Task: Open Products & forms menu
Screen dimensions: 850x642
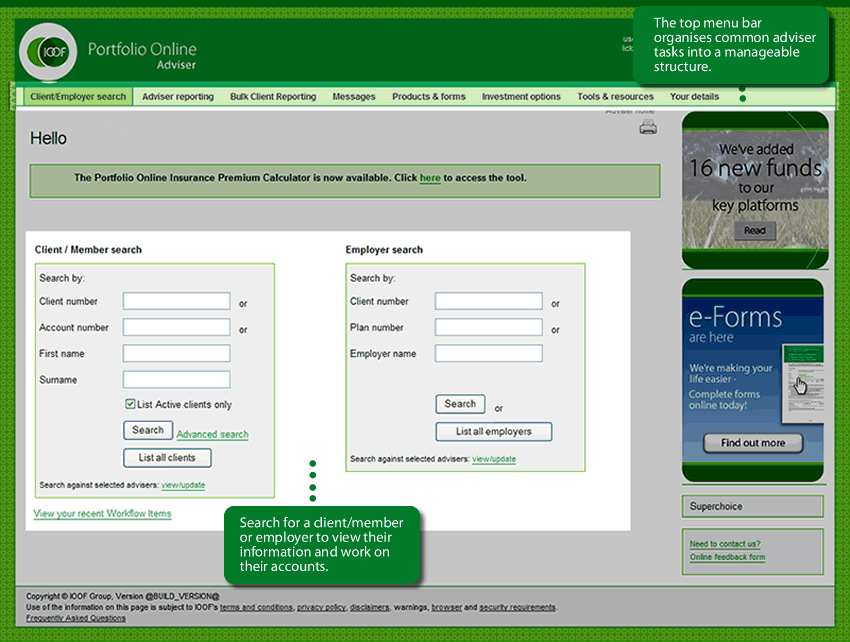Action: 429,97
